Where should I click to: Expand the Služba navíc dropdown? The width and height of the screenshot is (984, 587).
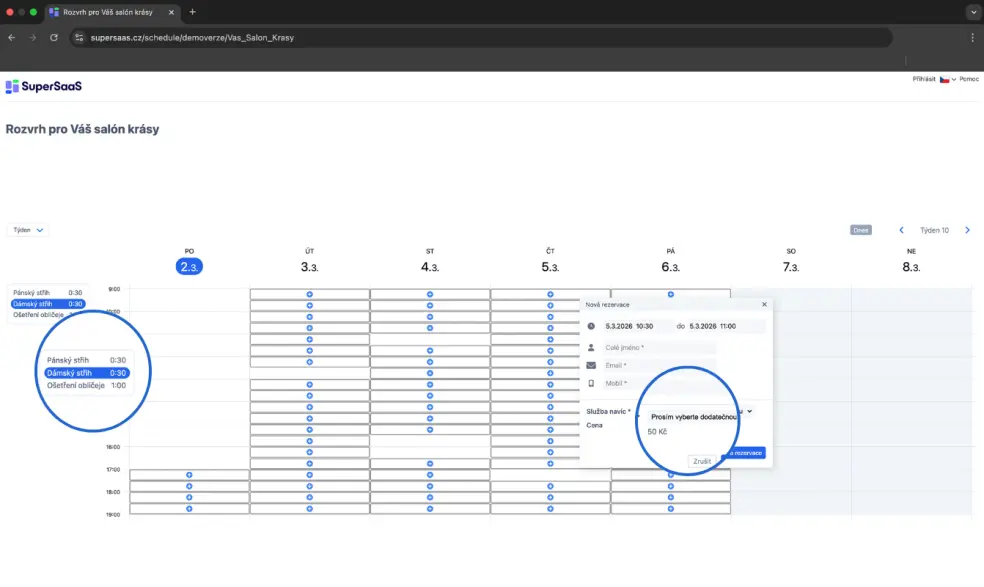click(749, 411)
